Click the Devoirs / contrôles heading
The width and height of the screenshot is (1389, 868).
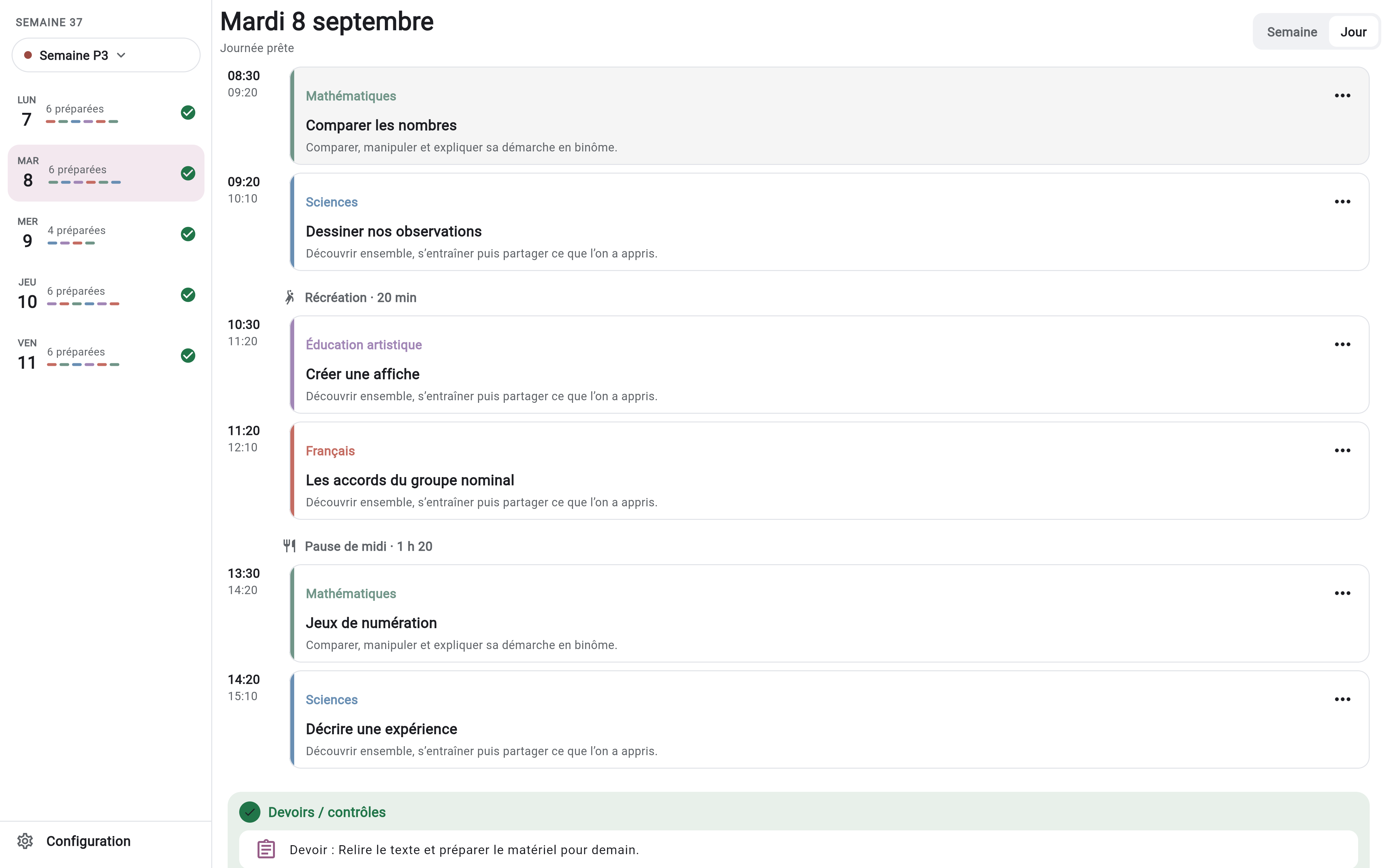[327, 812]
